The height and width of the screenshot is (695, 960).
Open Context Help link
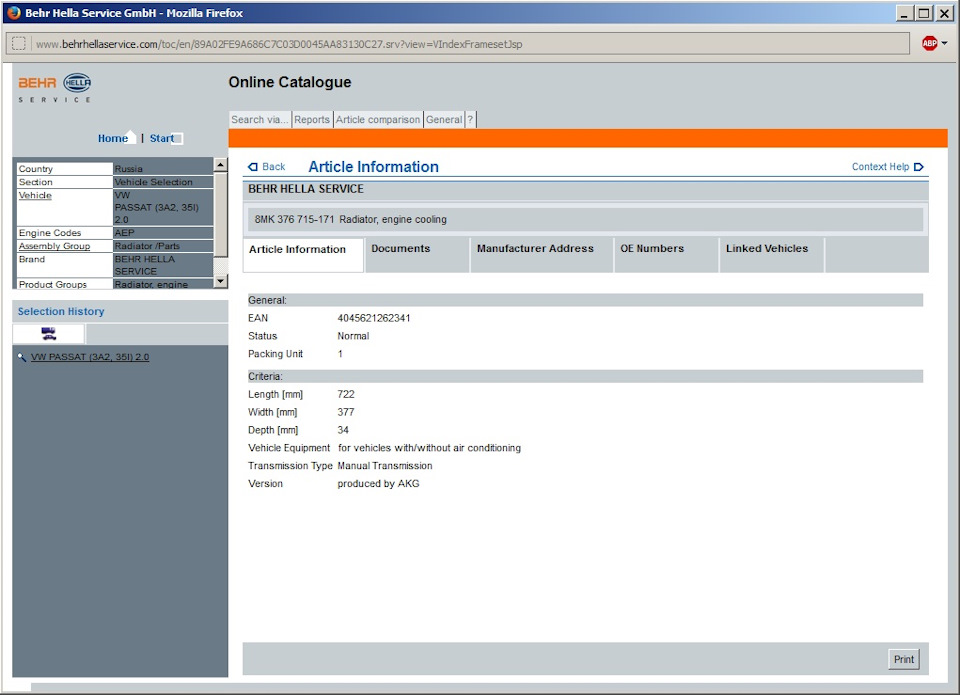(x=880, y=167)
